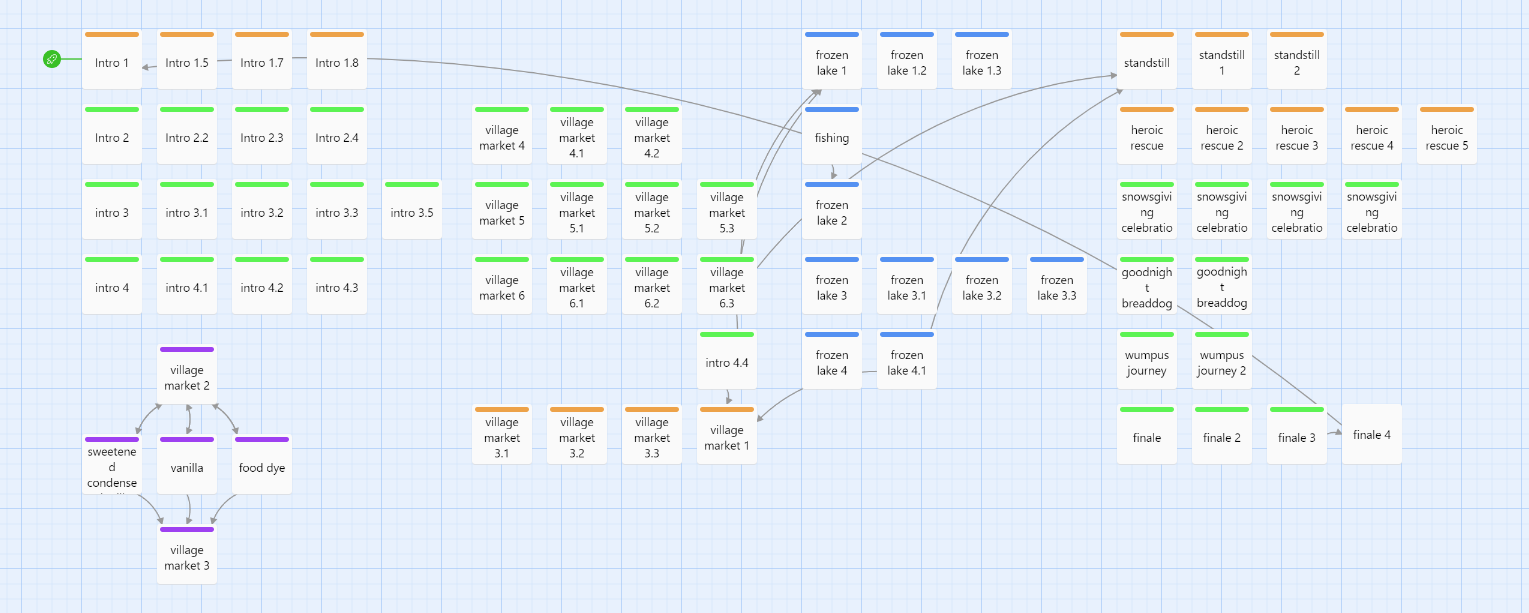Select the "village market 5.2" passage
Image resolution: width=1529 pixels, height=613 pixels.
[652, 210]
